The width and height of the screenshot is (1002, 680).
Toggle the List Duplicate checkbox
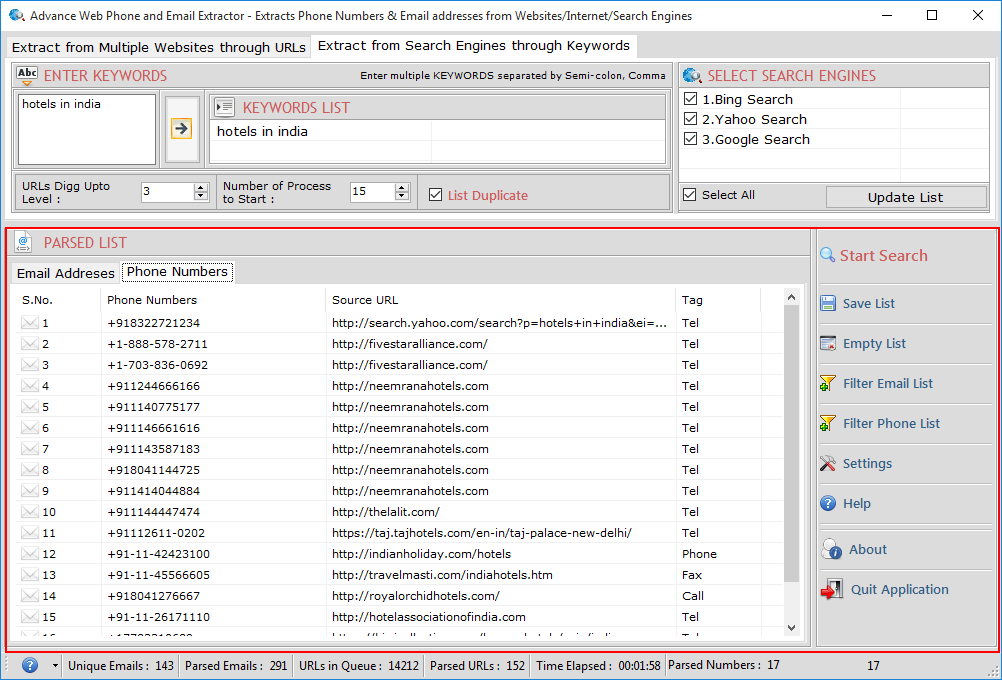coord(435,195)
